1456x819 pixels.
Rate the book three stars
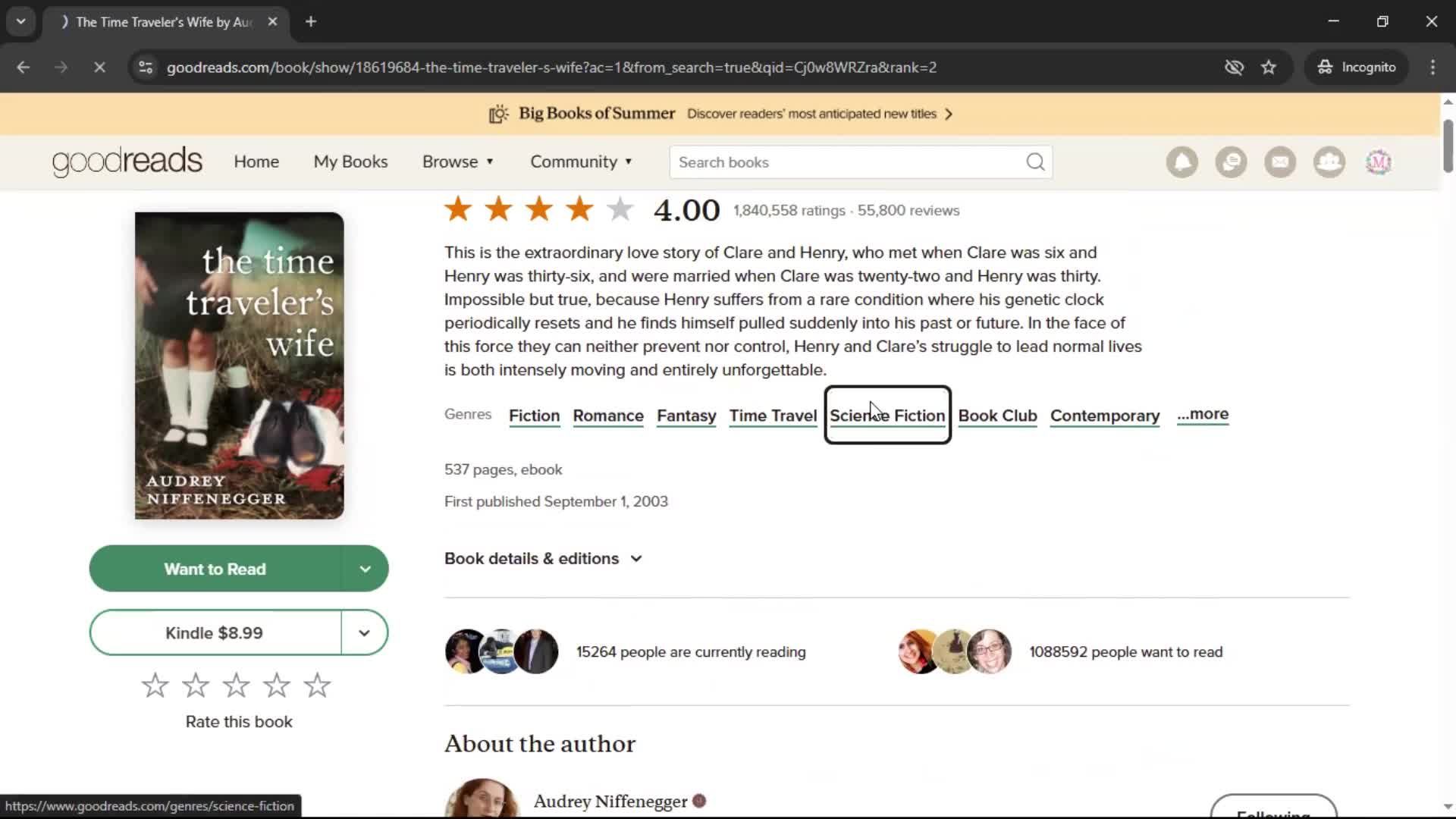click(x=236, y=686)
